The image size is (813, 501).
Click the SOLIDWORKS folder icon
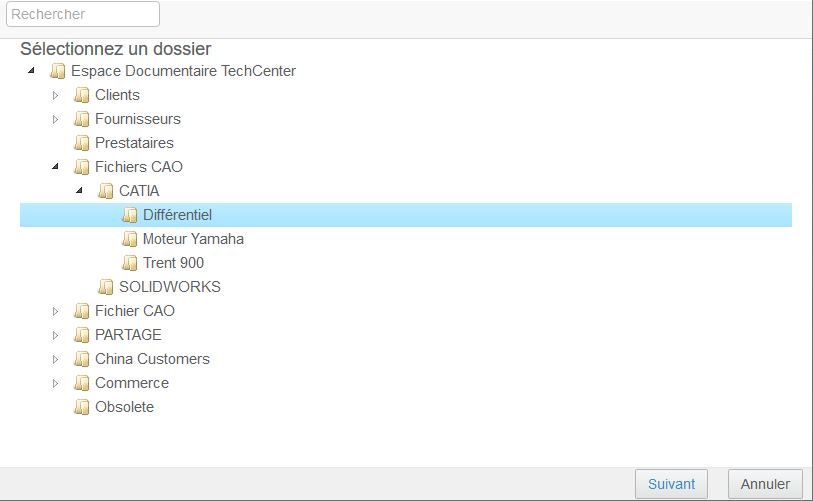pyautogui.click(x=106, y=287)
